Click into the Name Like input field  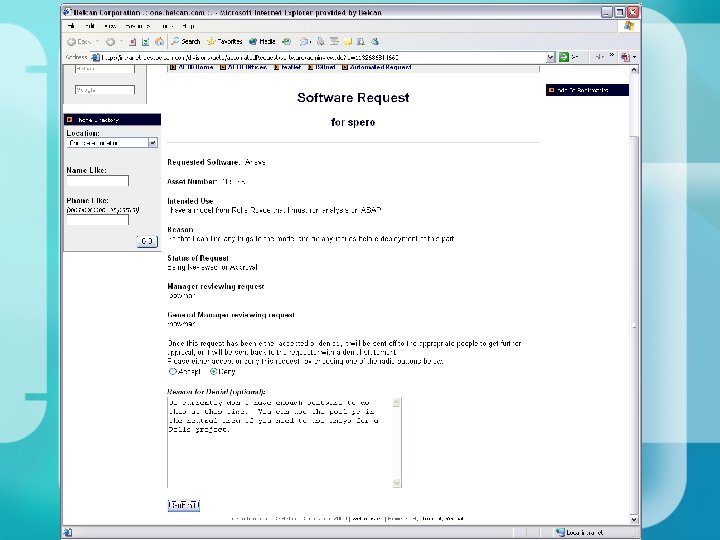click(x=97, y=181)
